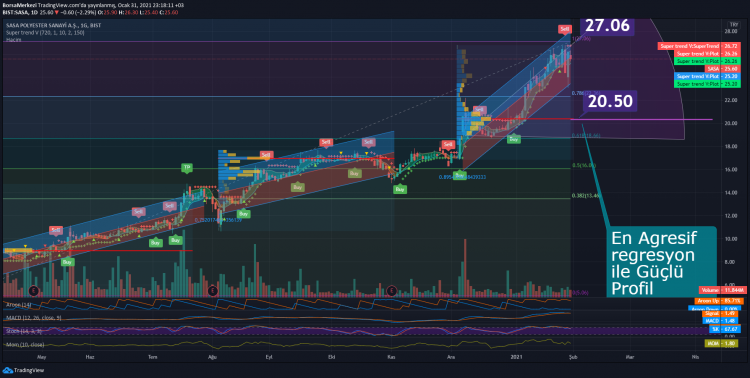Click the Super trend V indicator legend
This screenshot has height=378, width=750.
44,33
